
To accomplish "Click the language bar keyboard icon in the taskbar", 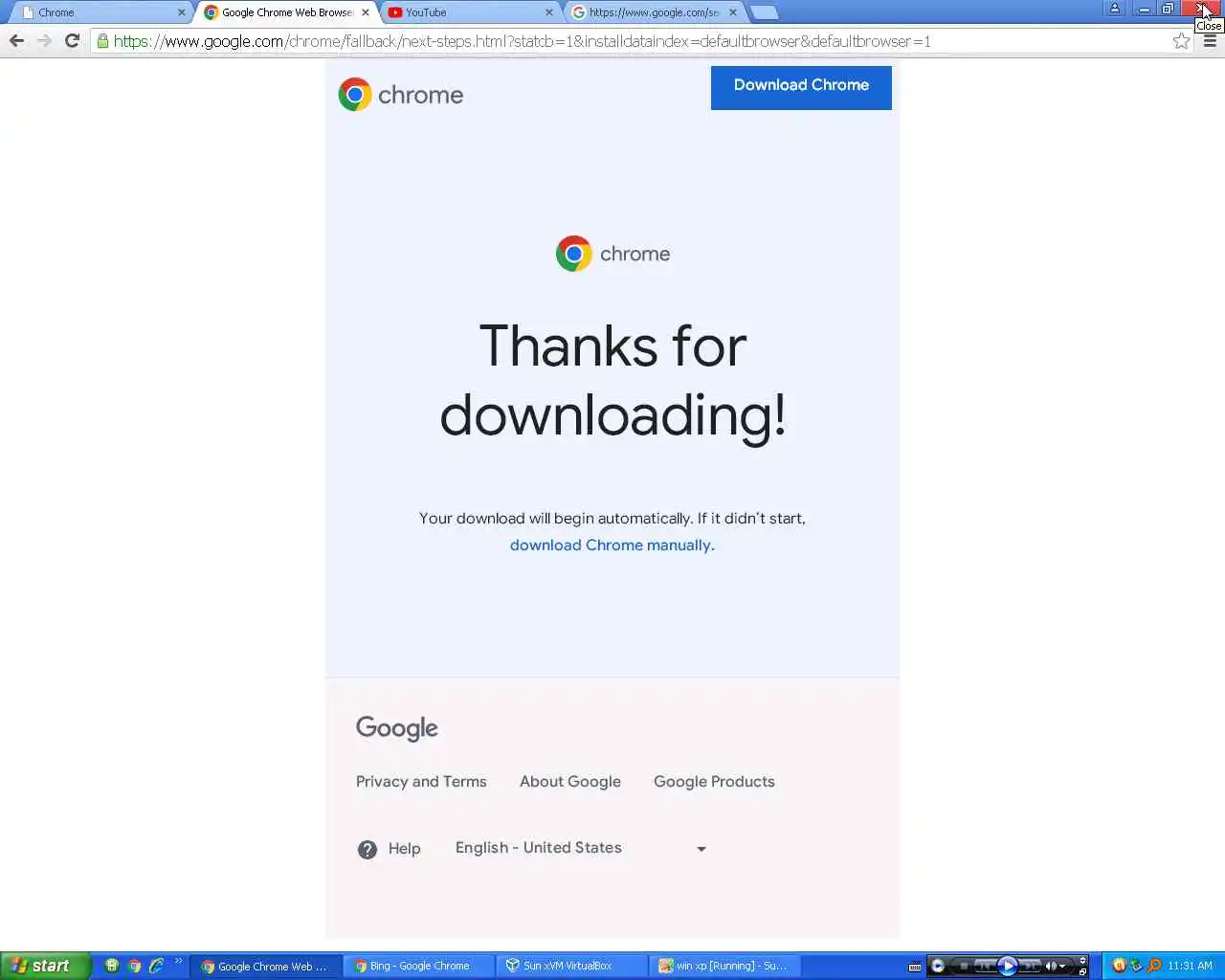I will click(x=915, y=967).
